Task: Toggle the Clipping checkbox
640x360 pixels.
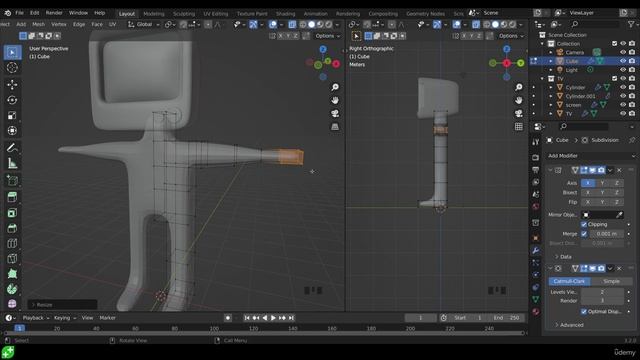Action: click(584, 224)
